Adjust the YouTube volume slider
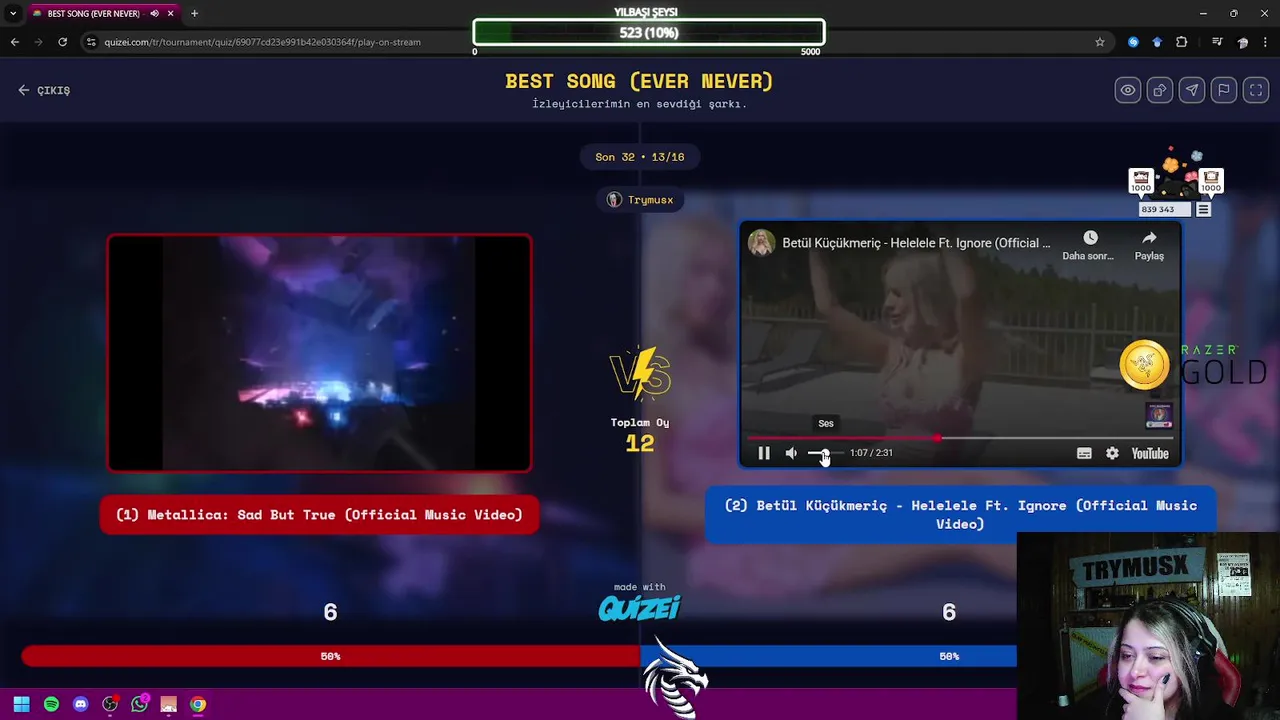The width and height of the screenshot is (1280, 720). pyautogui.click(x=825, y=453)
